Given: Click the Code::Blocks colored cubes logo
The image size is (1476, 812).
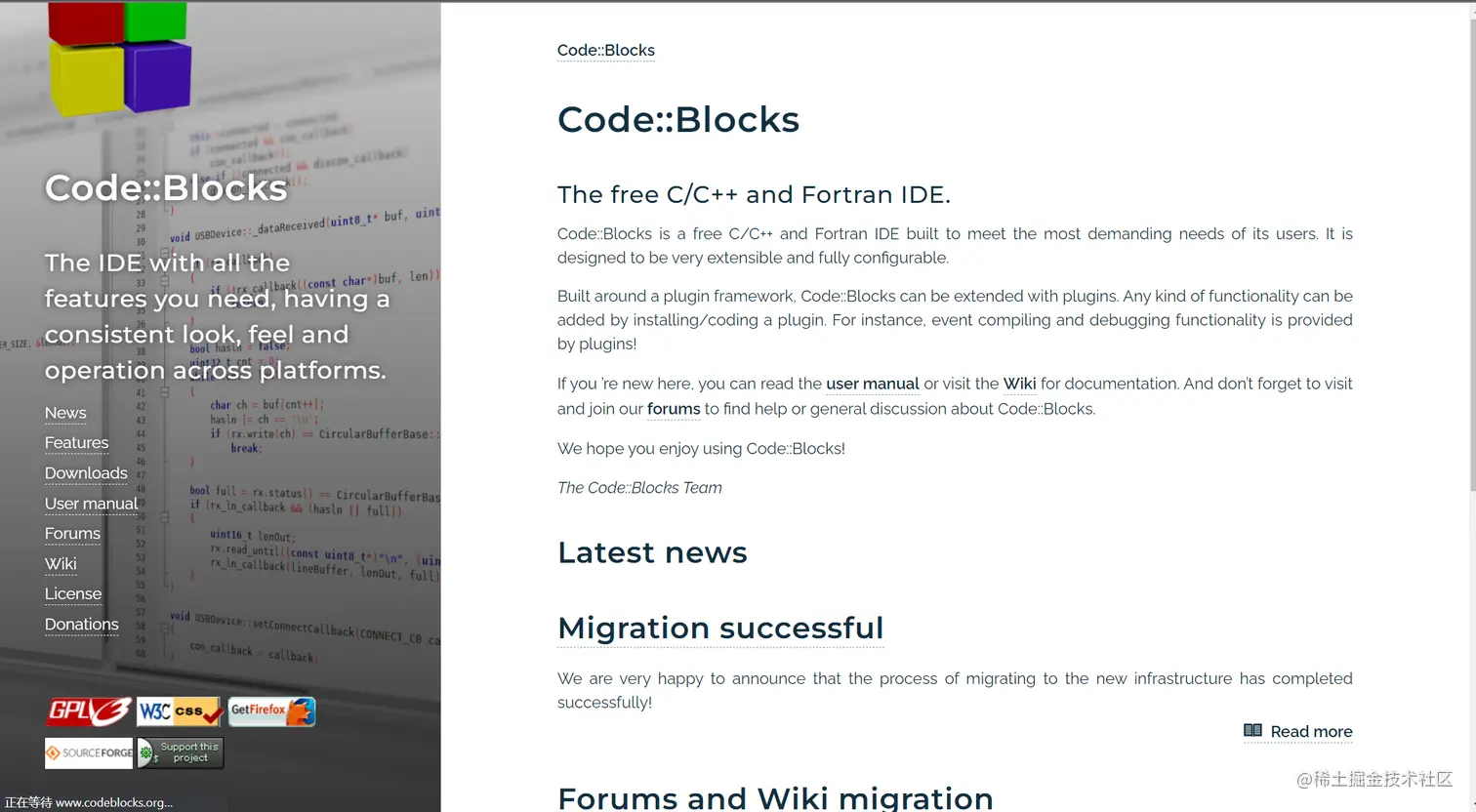Looking at the screenshot, I should tap(120, 59).
